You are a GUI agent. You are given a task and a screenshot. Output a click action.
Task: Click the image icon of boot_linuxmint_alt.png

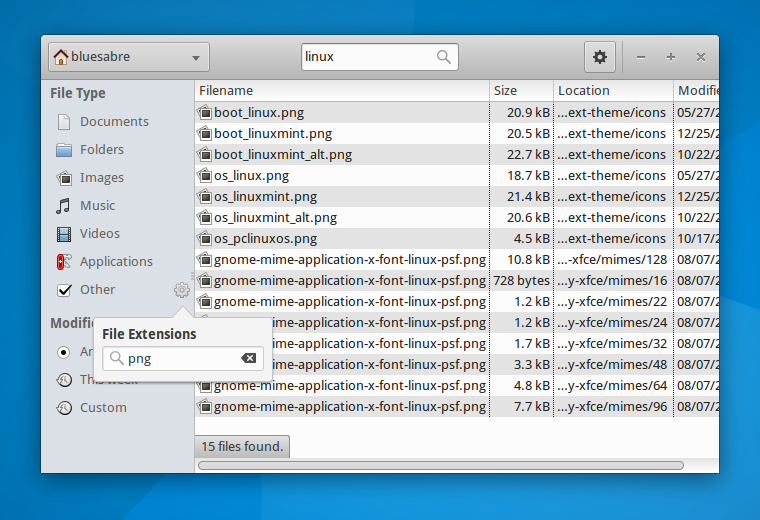point(205,155)
